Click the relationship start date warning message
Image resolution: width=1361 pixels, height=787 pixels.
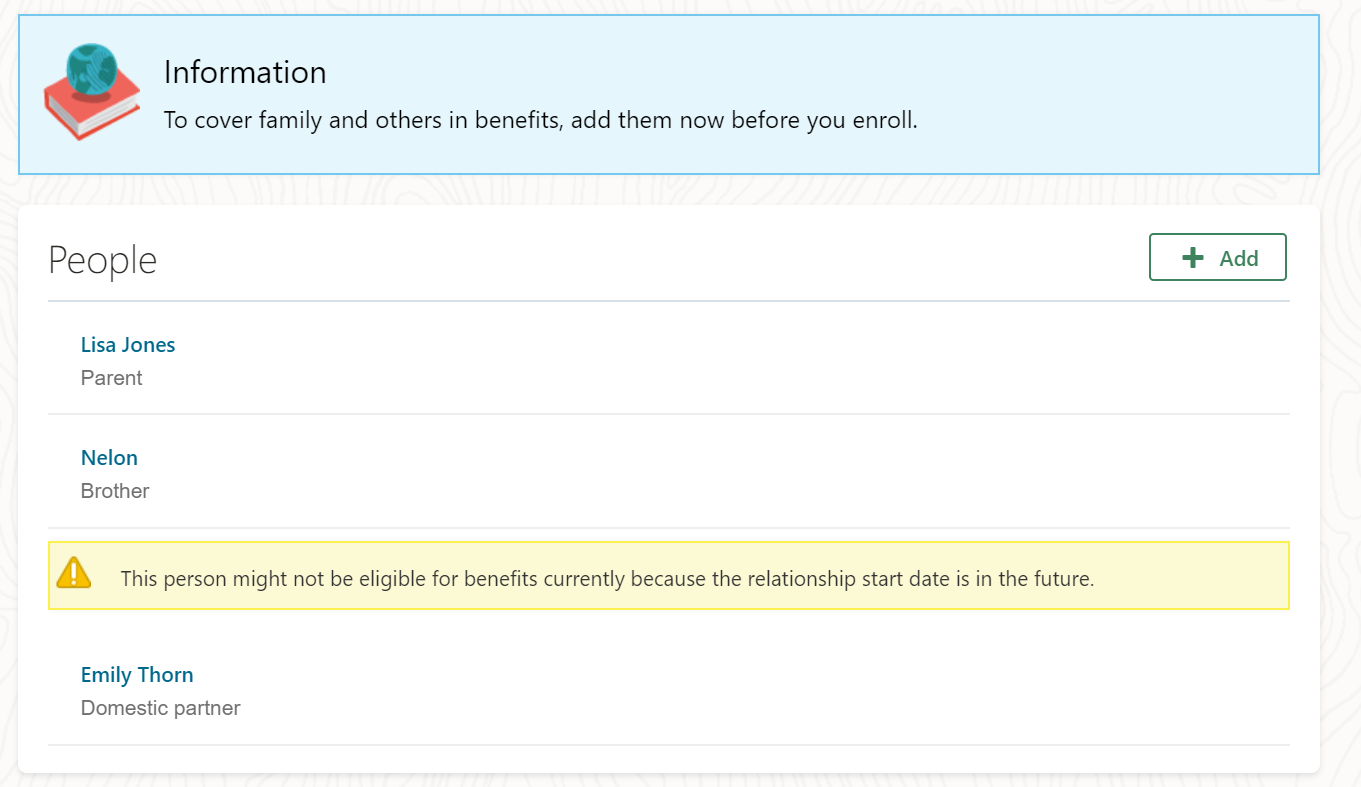click(608, 578)
